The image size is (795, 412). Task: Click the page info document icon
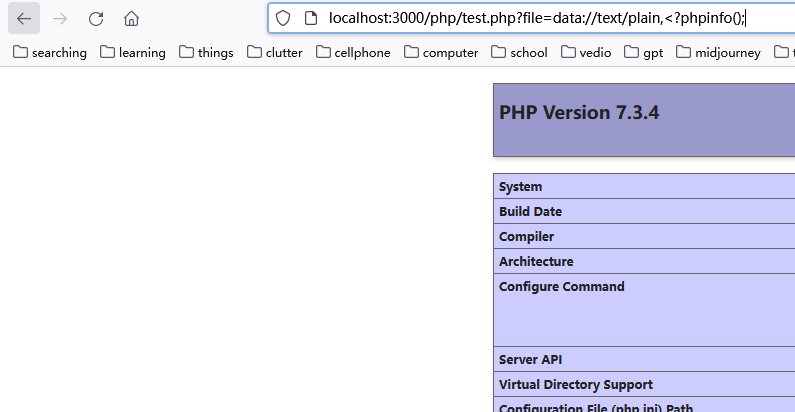pos(310,18)
